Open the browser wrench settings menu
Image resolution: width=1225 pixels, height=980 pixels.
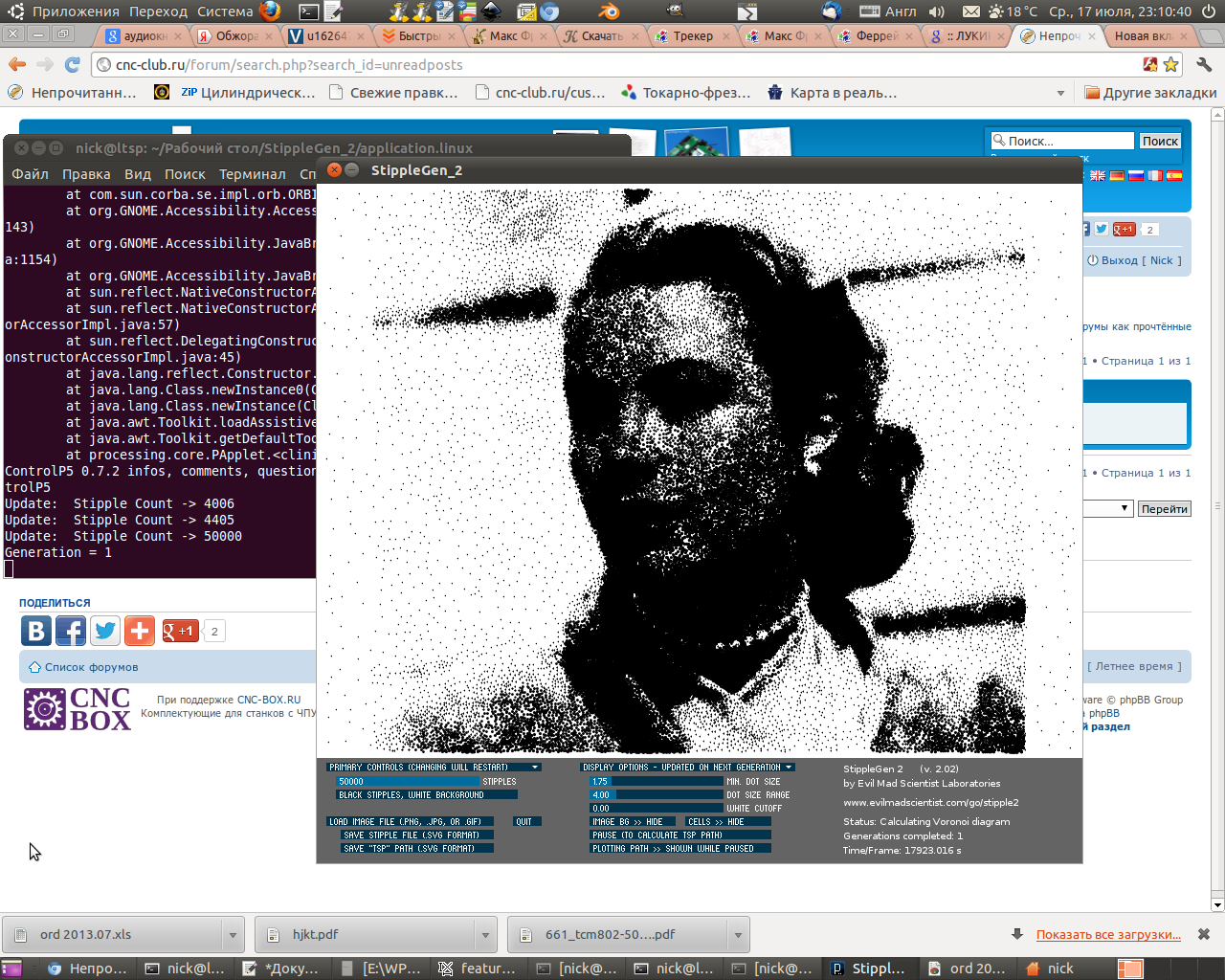click(x=1204, y=65)
